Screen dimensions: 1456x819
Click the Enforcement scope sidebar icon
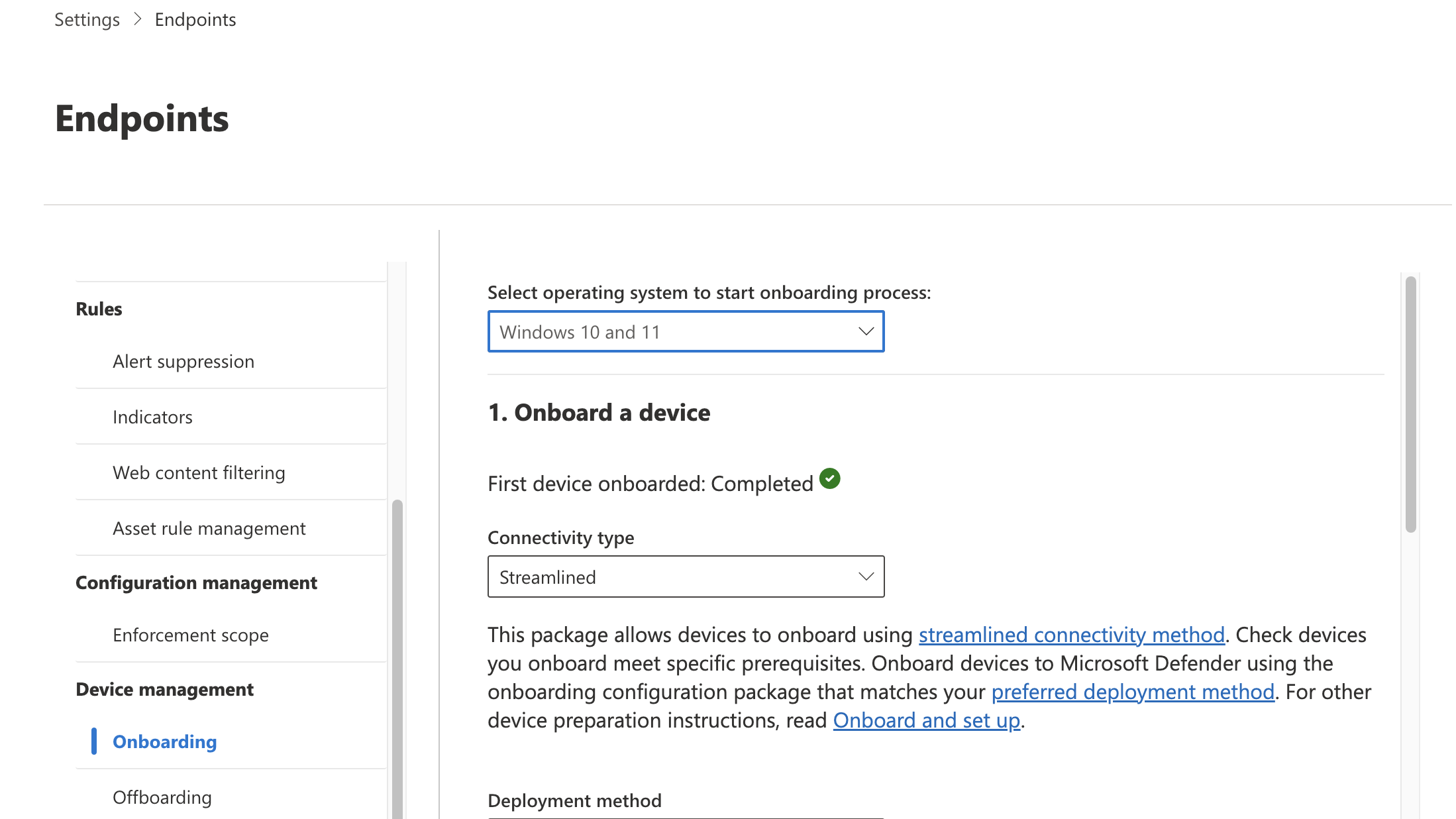click(x=191, y=634)
